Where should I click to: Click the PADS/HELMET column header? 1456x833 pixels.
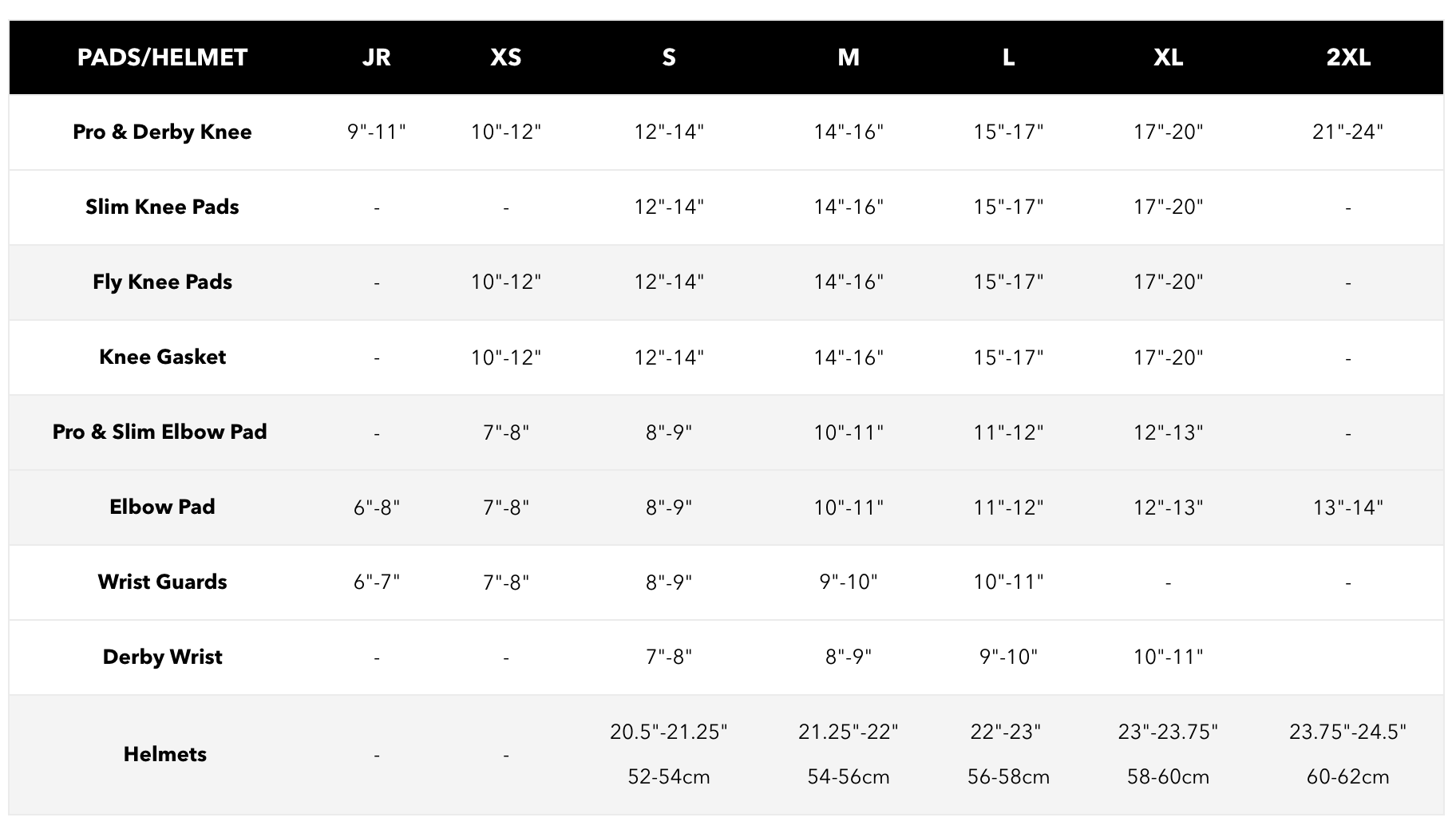(x=162, y=57)
